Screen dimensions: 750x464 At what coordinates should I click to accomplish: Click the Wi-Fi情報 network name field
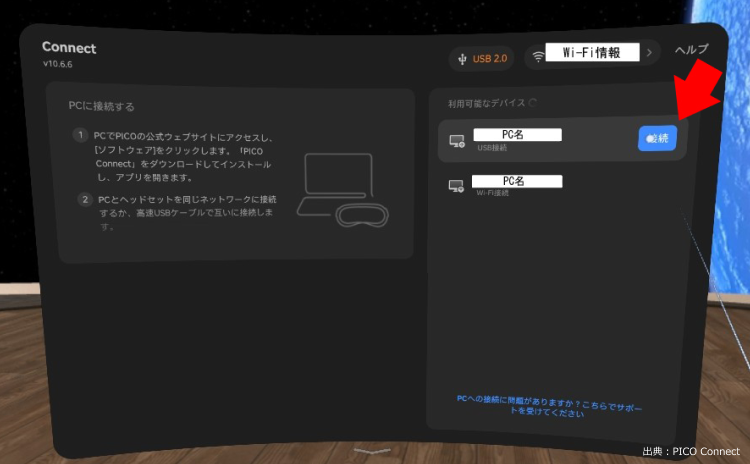[x=592, y=53]
